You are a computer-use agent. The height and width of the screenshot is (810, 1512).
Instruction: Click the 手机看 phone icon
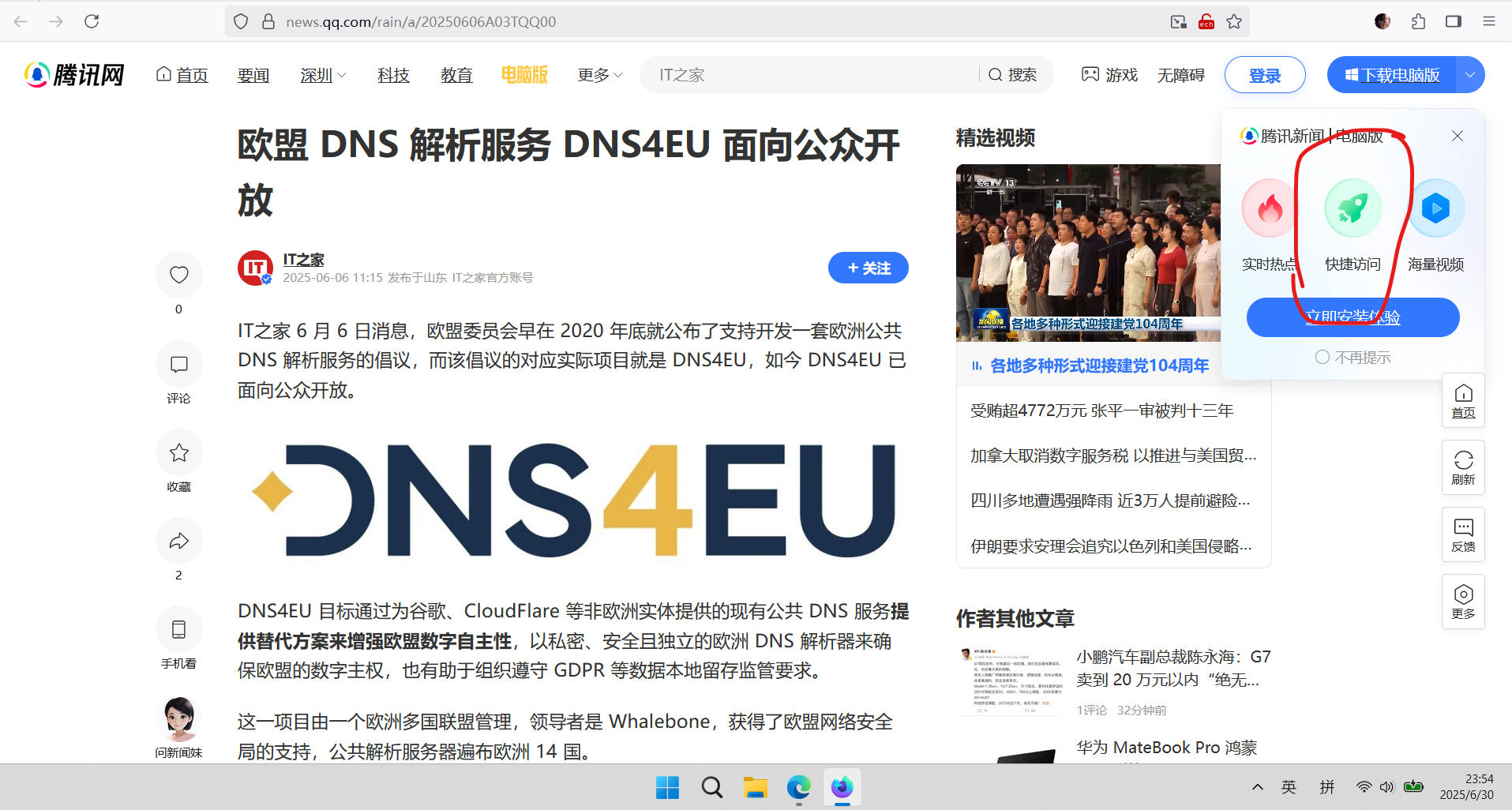(x=178, y=629)
